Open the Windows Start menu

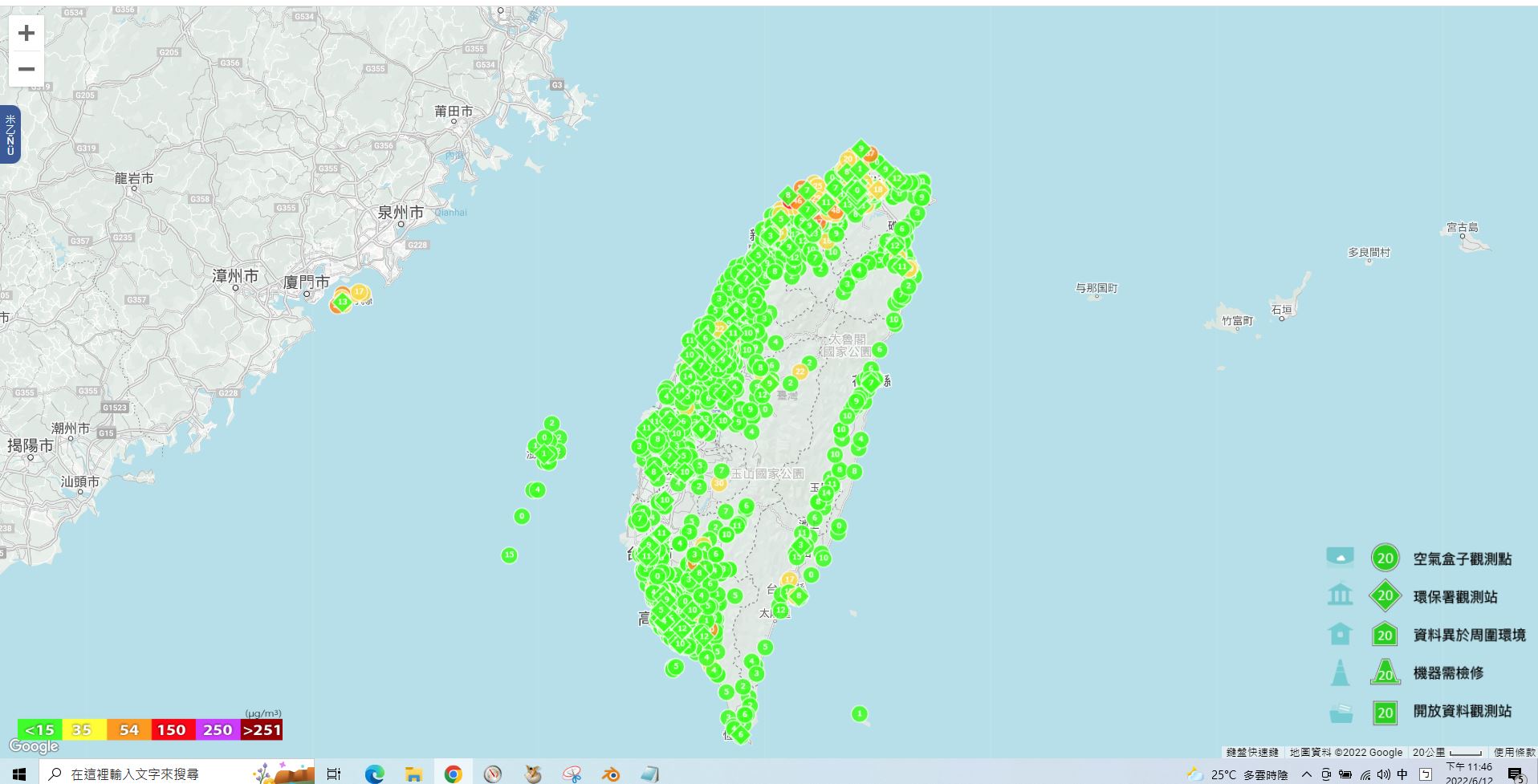point(19,773)
